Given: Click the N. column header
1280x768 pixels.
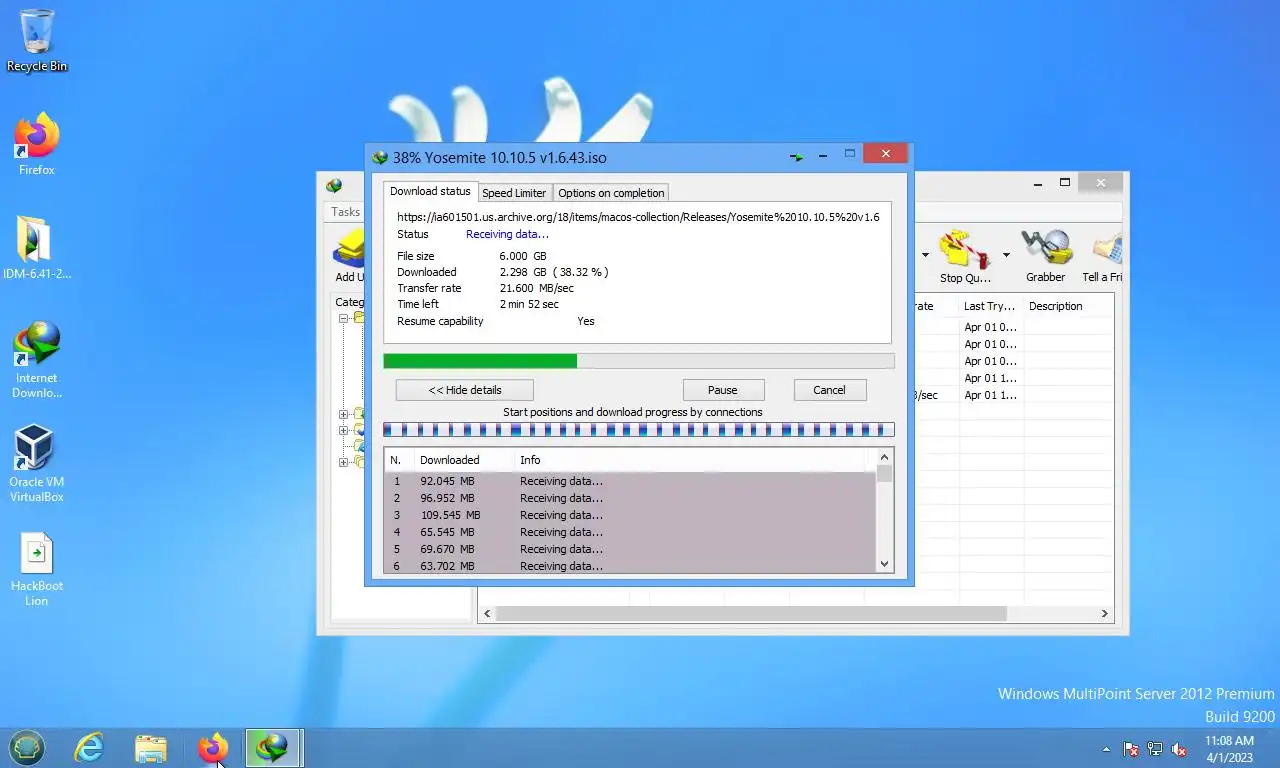Looking at the screenshot, I should click(400, 460).
